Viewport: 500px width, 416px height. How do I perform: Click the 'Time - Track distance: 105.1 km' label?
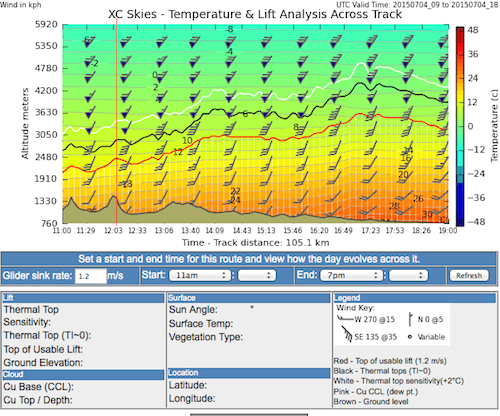pos(256,243)
